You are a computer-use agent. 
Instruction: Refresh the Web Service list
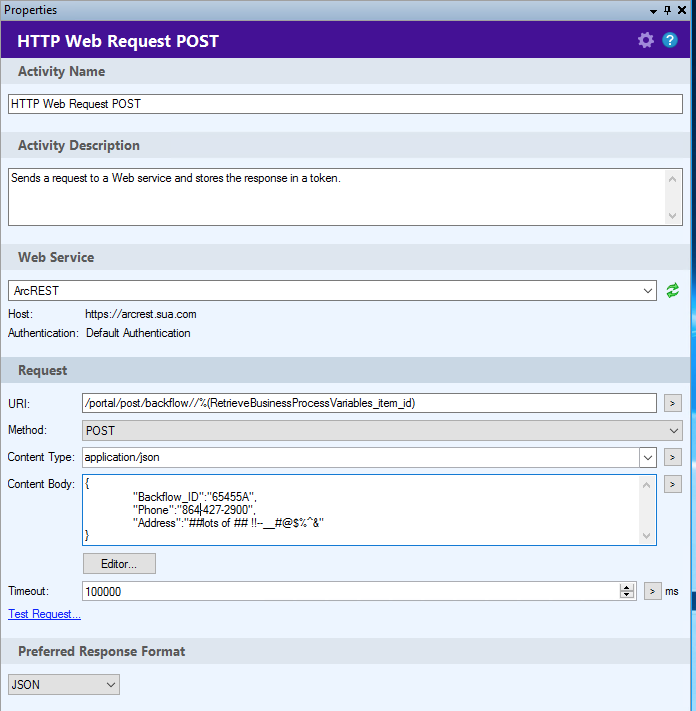673,290
